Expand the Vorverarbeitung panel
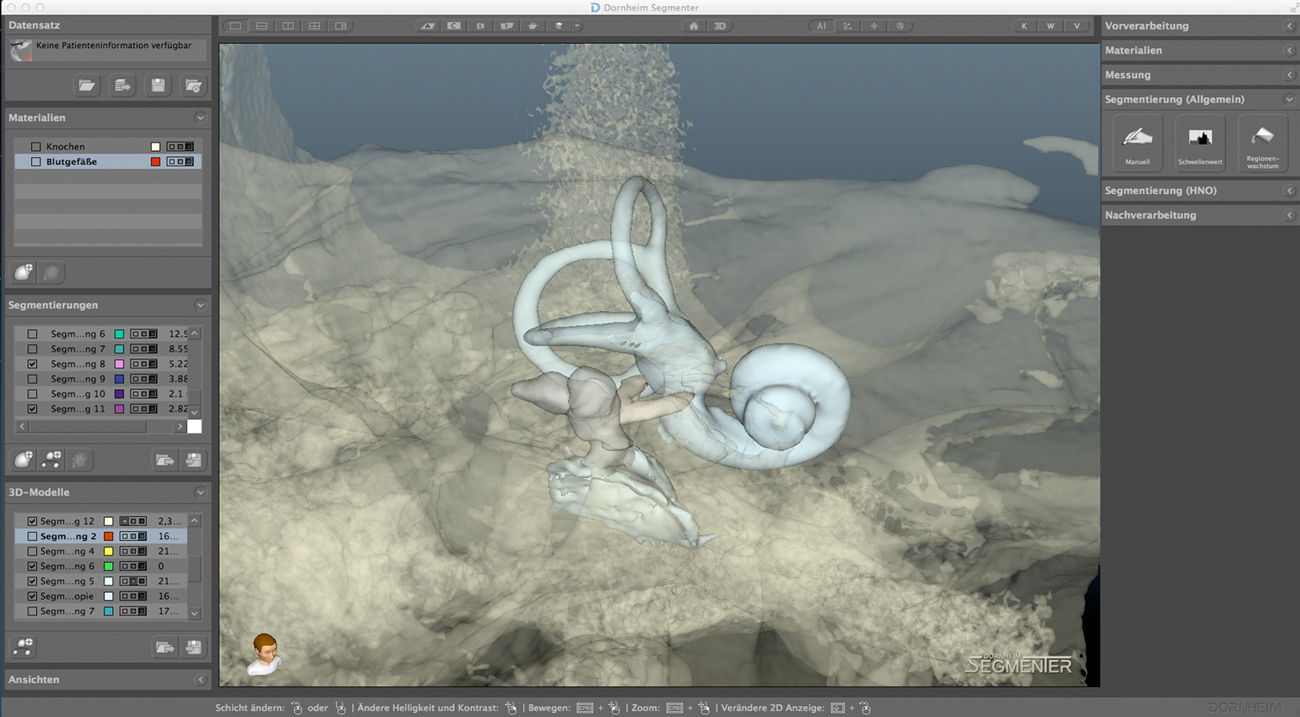 [1198, 26]
